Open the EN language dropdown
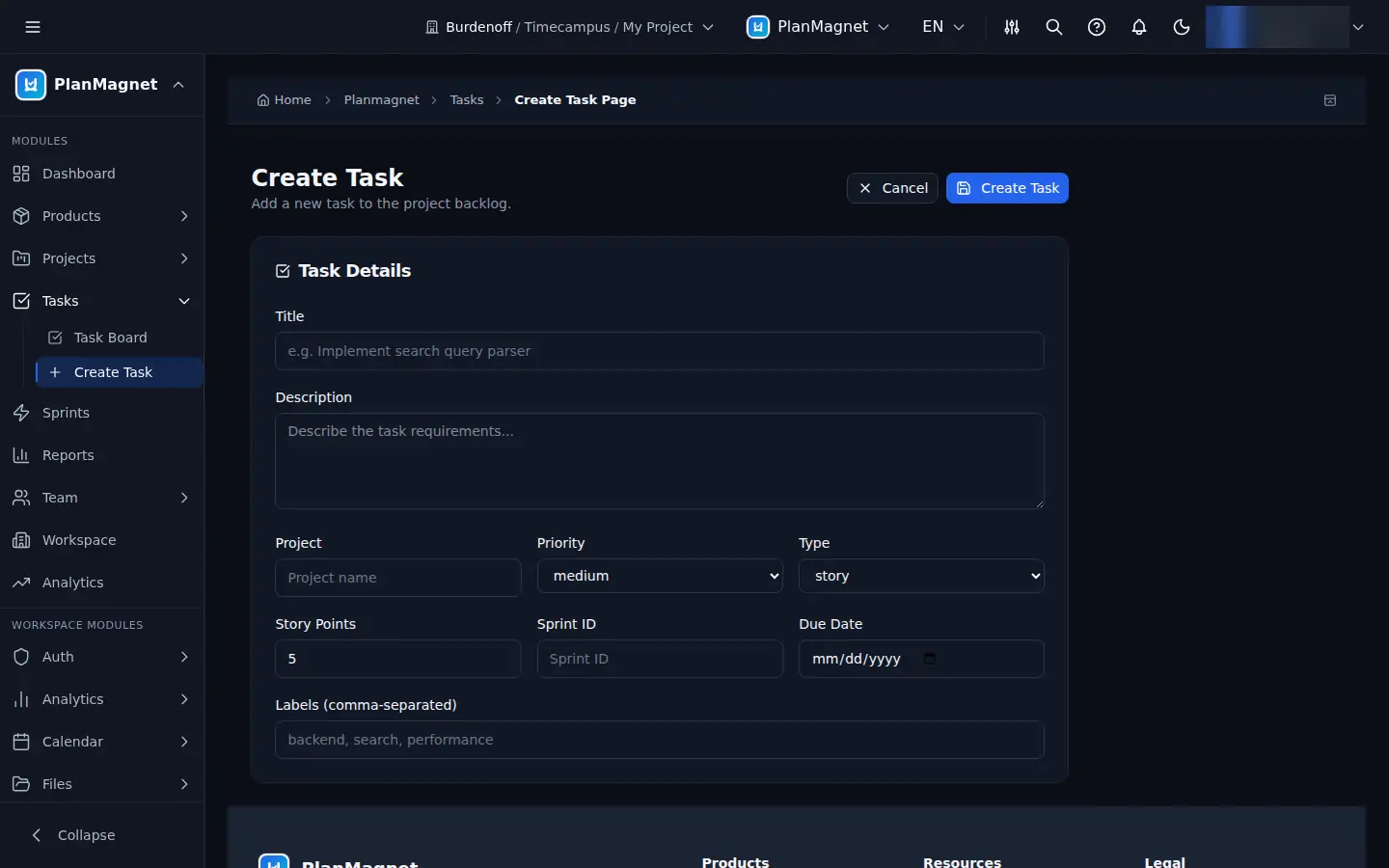 tap(943, 27)
